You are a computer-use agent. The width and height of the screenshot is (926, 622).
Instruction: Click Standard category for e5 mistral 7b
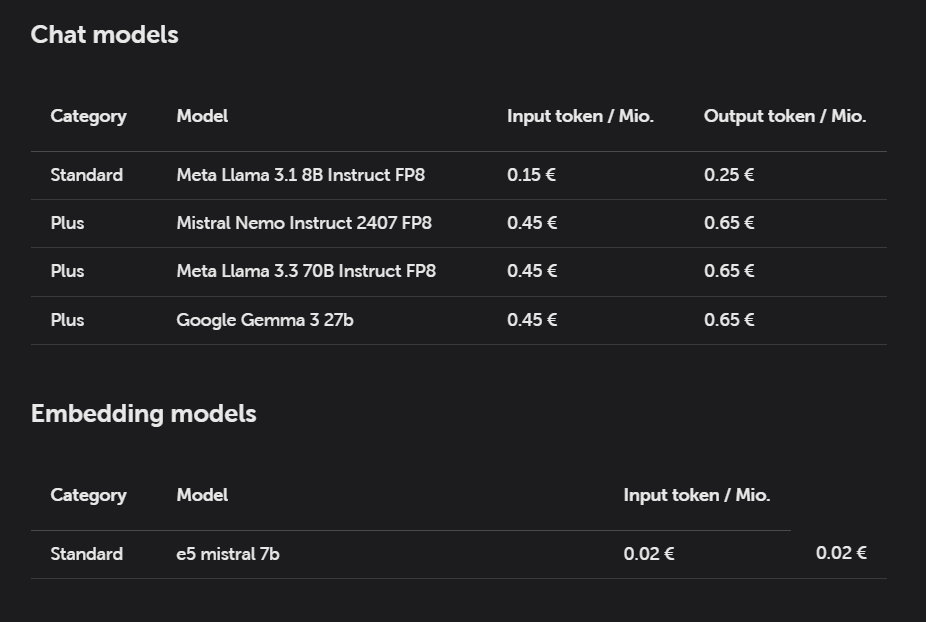[x=87, y=554]
